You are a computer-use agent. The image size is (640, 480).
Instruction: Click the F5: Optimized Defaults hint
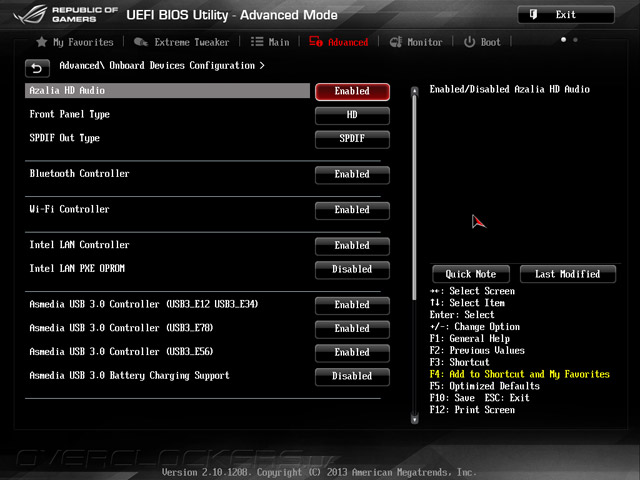484,386
